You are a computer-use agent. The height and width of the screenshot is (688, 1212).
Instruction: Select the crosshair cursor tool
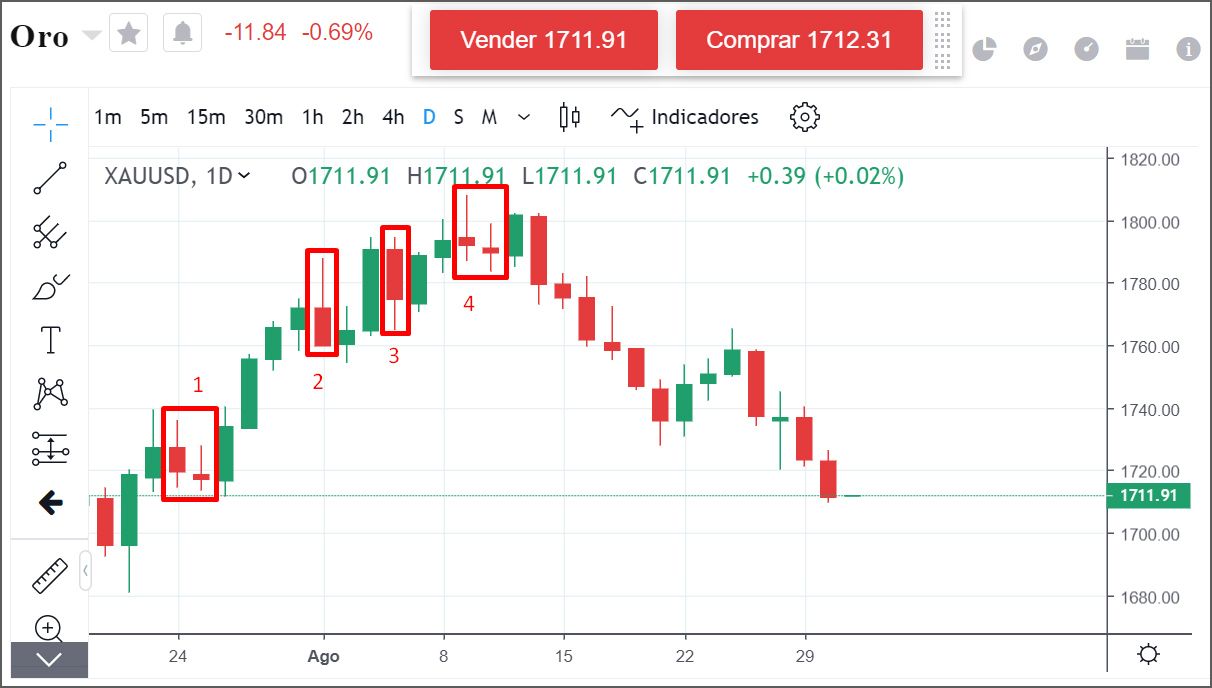pyautogui.click(x=50, y=124)
